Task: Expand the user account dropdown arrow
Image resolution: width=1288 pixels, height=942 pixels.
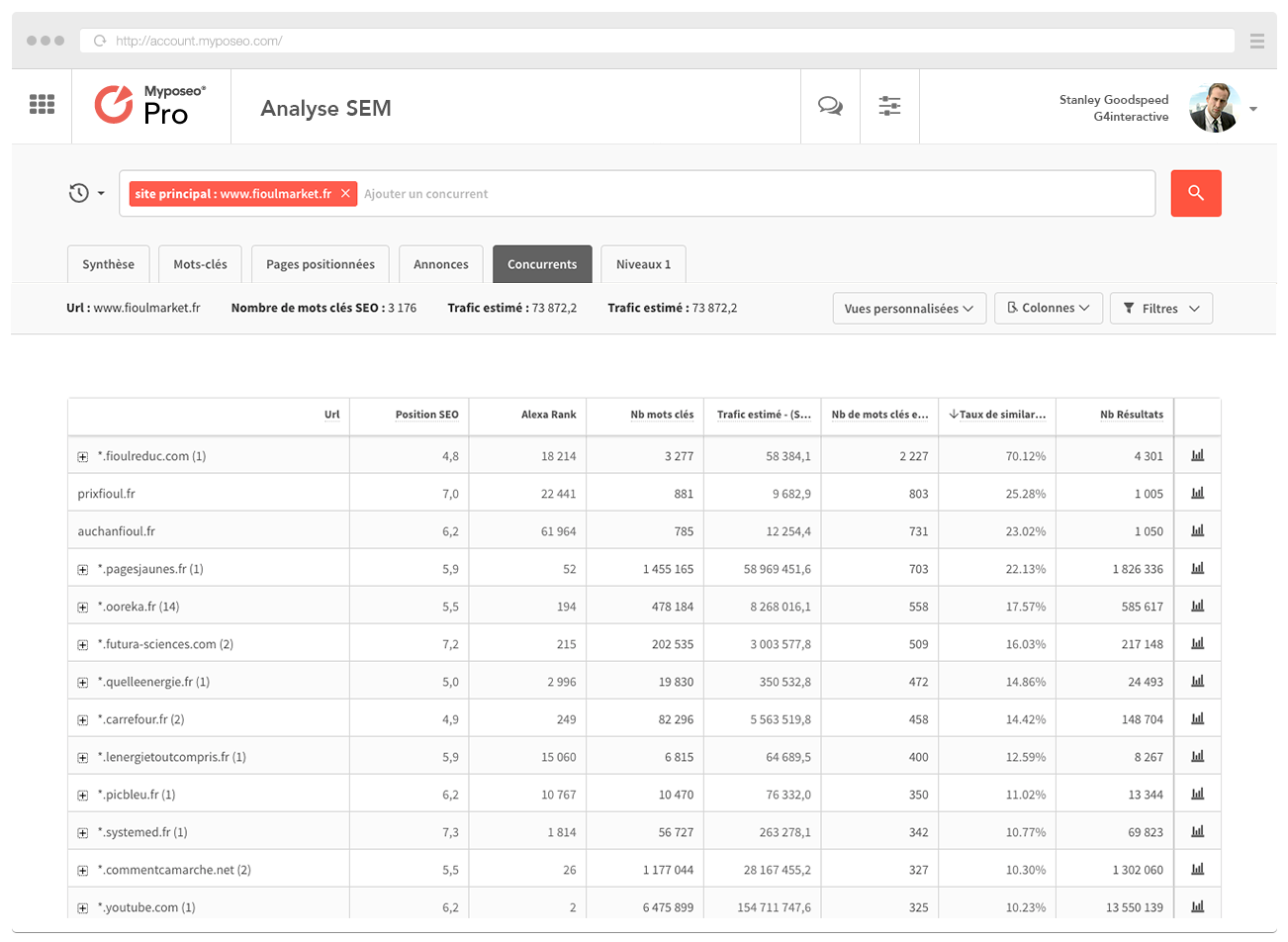Action: [1253, 109]
